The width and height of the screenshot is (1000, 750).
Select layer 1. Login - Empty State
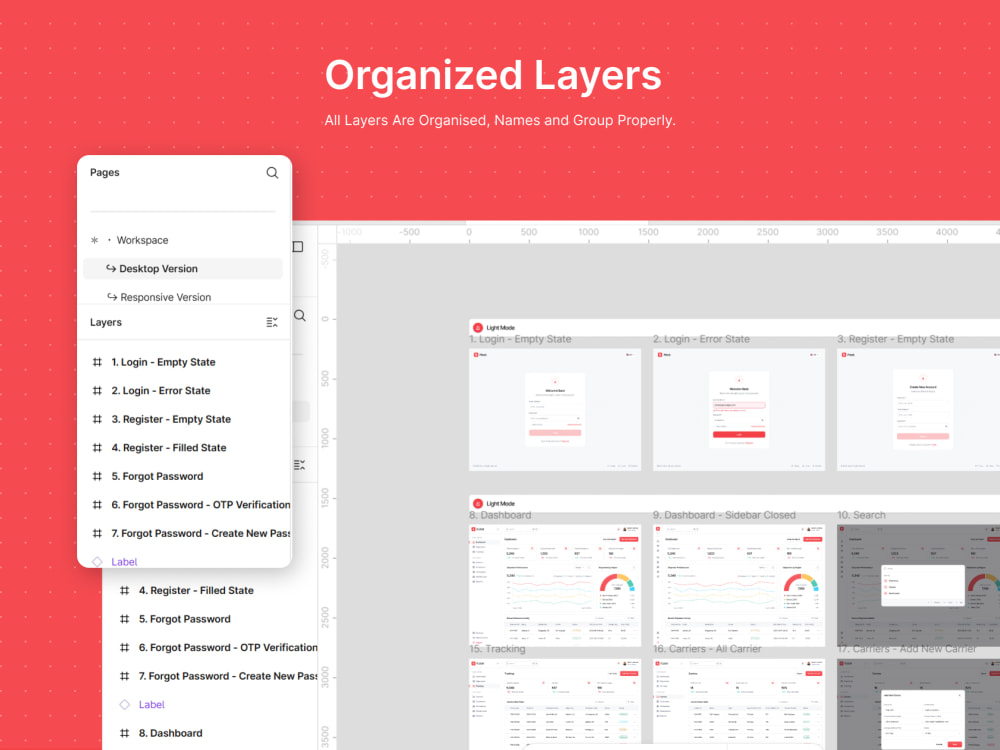163,362
